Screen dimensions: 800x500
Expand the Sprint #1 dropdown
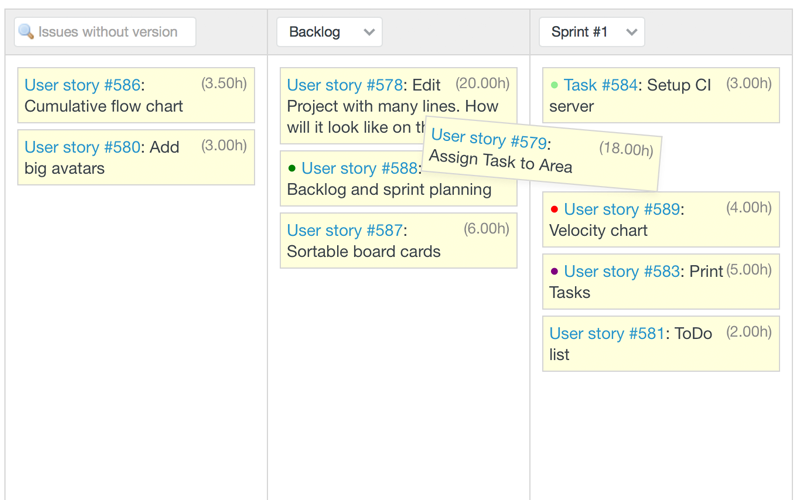591,32
